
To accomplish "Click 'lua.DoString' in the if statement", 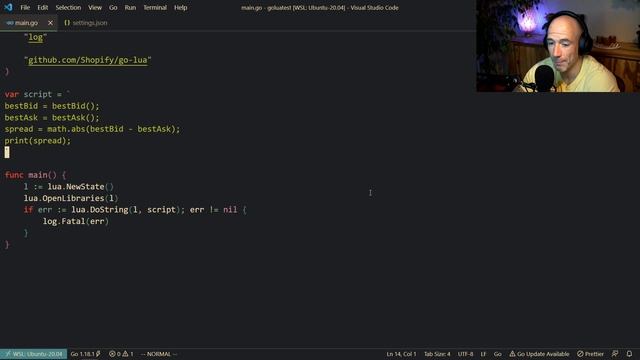I will (x=100, y=209).
